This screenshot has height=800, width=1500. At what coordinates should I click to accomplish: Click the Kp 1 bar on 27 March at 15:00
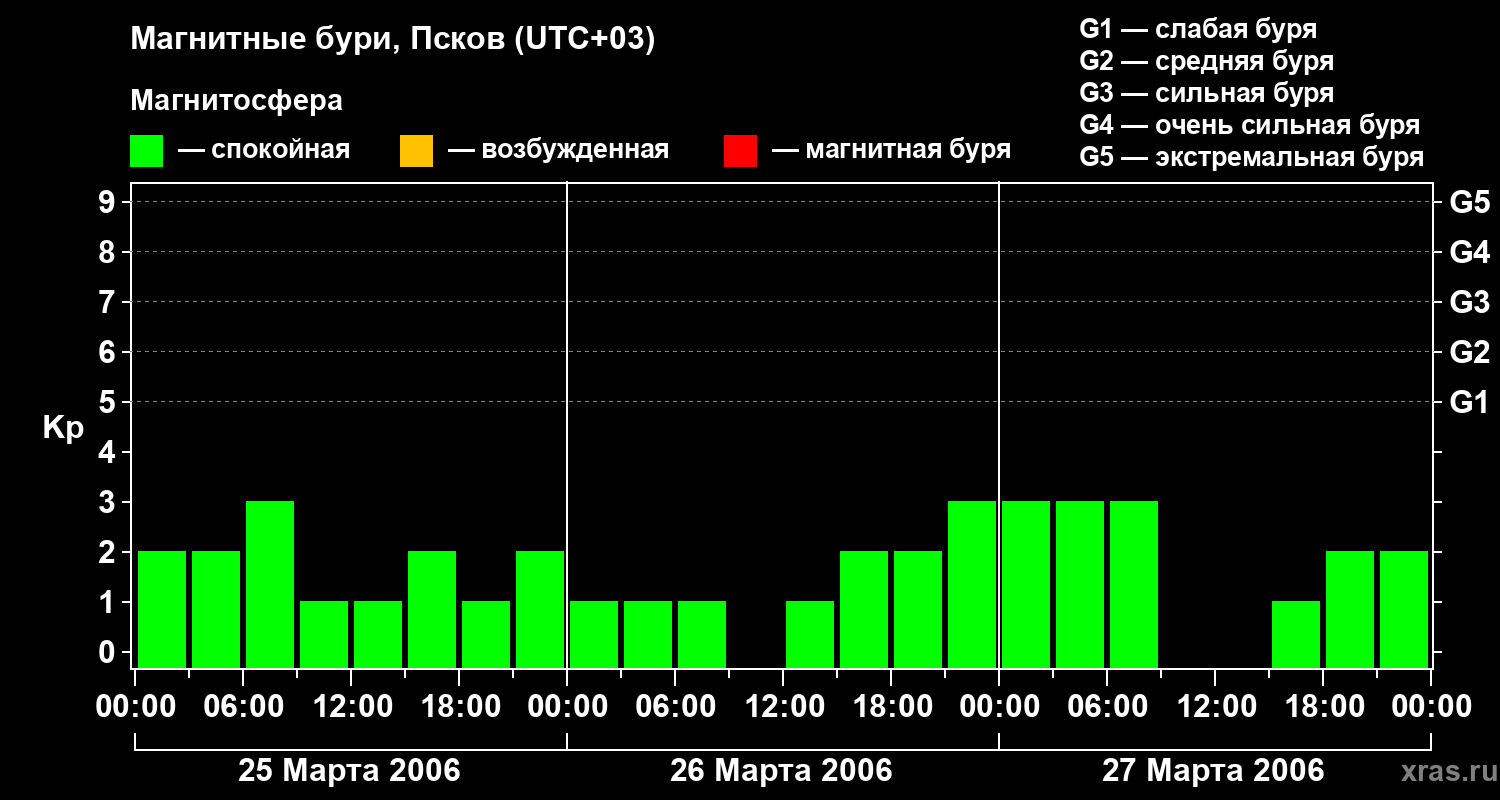1296,634
